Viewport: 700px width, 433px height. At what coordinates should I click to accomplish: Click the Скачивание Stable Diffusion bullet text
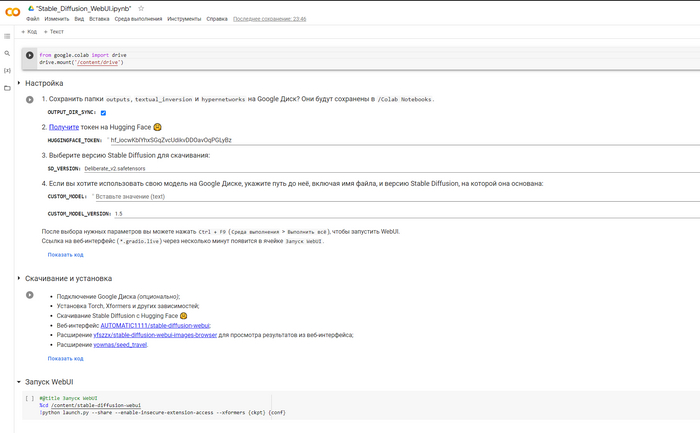pos(117,316)
